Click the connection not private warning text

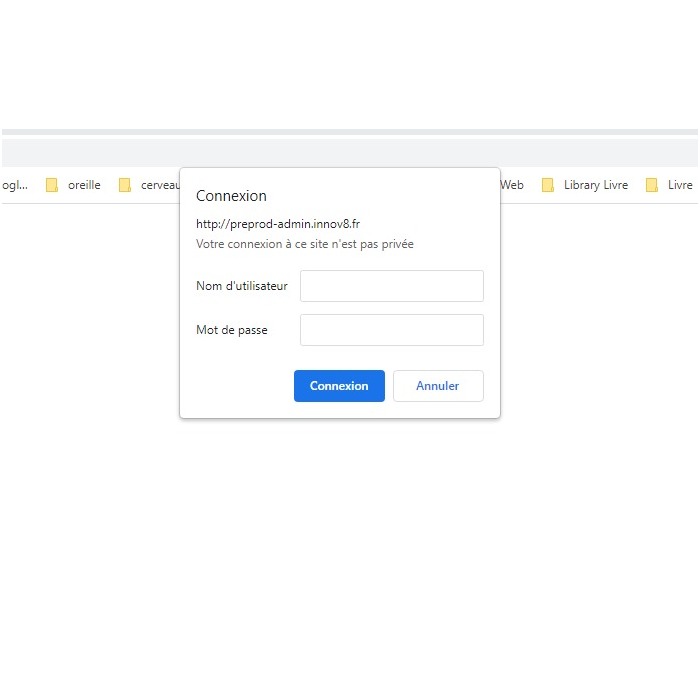pyautogui.click(x=305, y=244)
